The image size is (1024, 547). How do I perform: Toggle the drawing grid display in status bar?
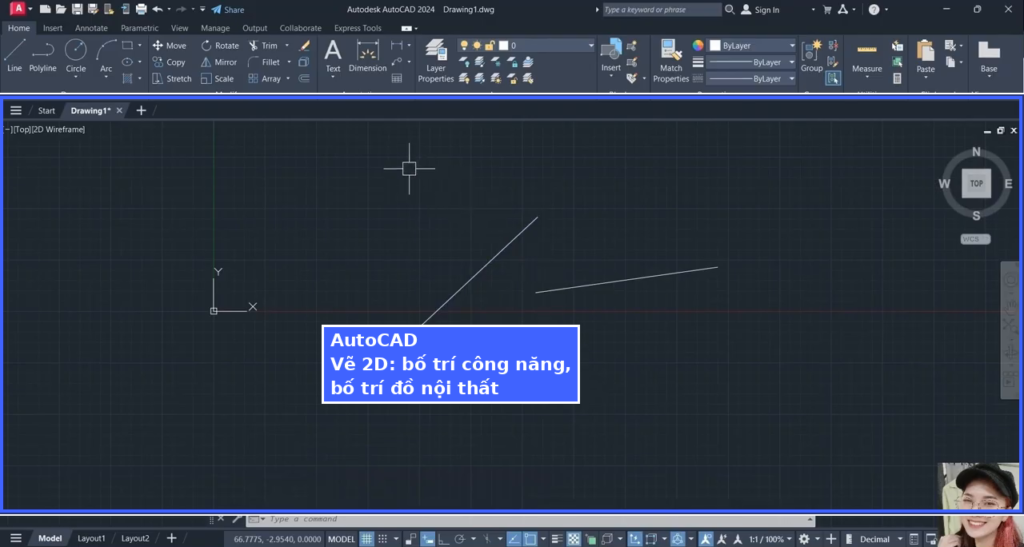pos(367,539)
